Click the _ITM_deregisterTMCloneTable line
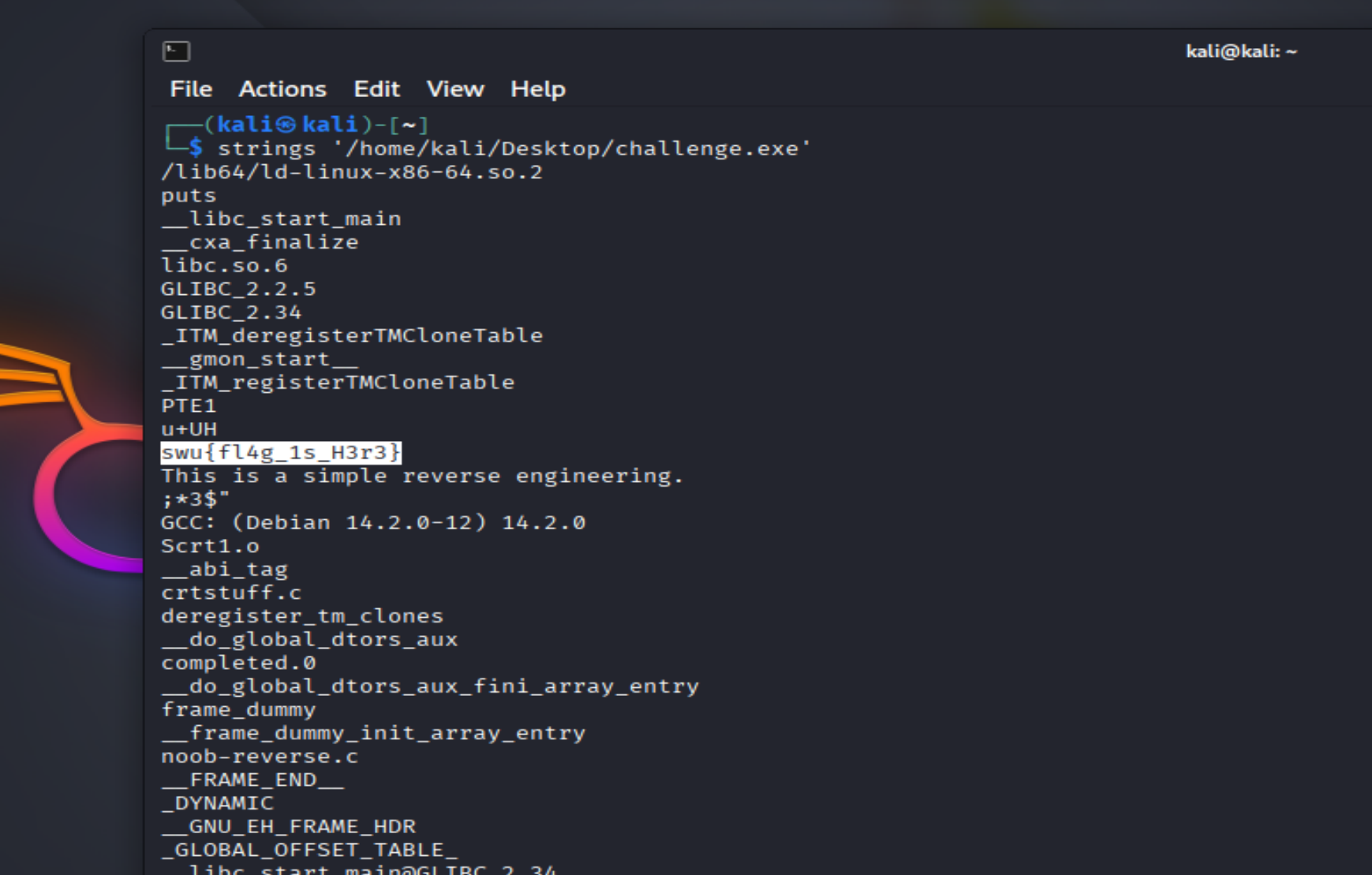The width and height of the screenshot is (1372, 875). tap(352, 335)
